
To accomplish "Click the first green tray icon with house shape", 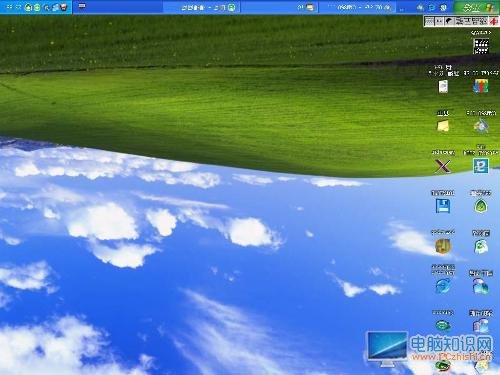I will [x=29, y=7].
